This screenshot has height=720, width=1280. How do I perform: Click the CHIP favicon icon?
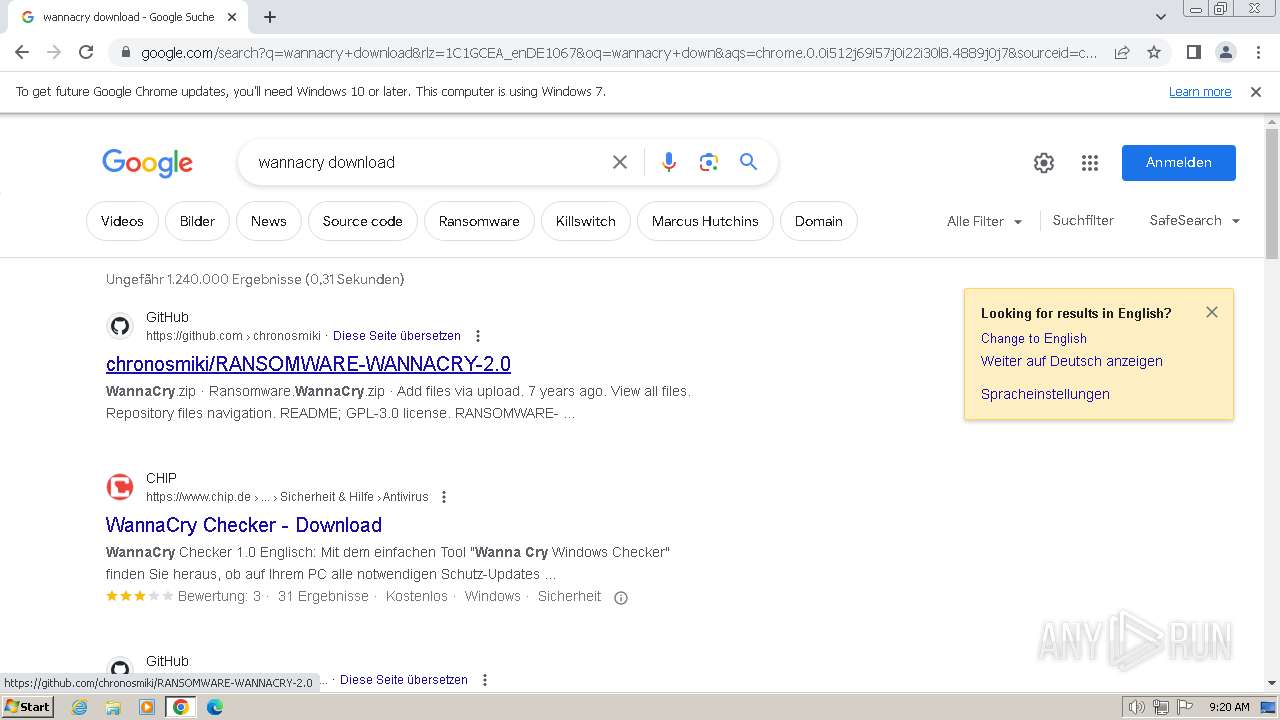[x=120, y=487]
